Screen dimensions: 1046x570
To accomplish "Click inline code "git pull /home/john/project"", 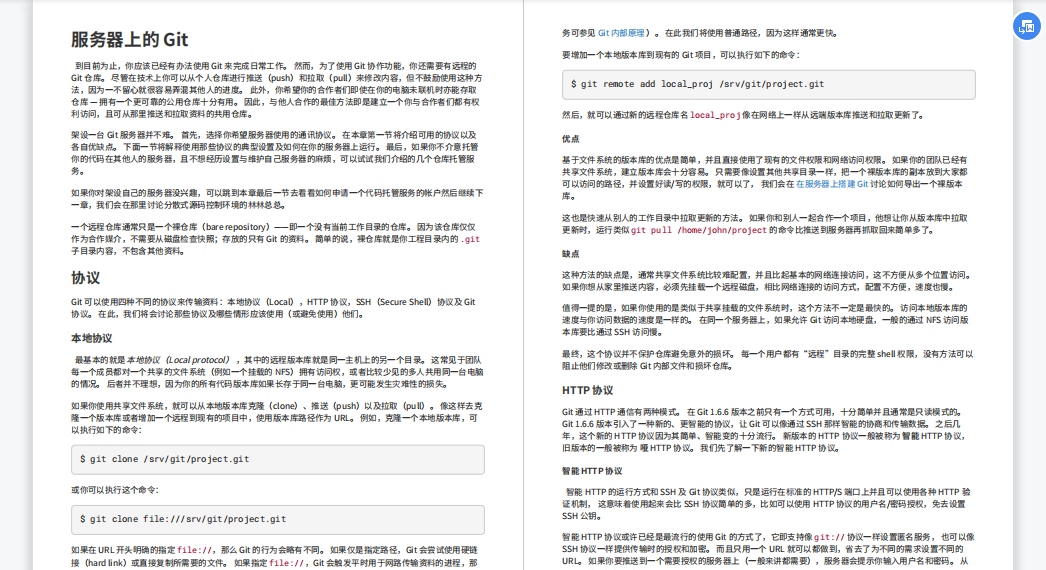I will [699, 230].
